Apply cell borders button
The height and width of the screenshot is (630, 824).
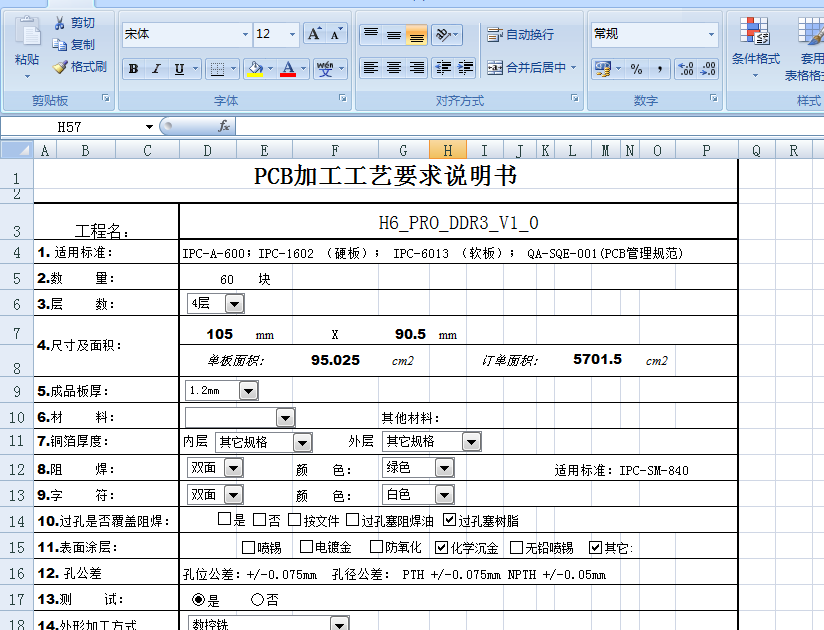pyautogui.click(x=217, y=69)
